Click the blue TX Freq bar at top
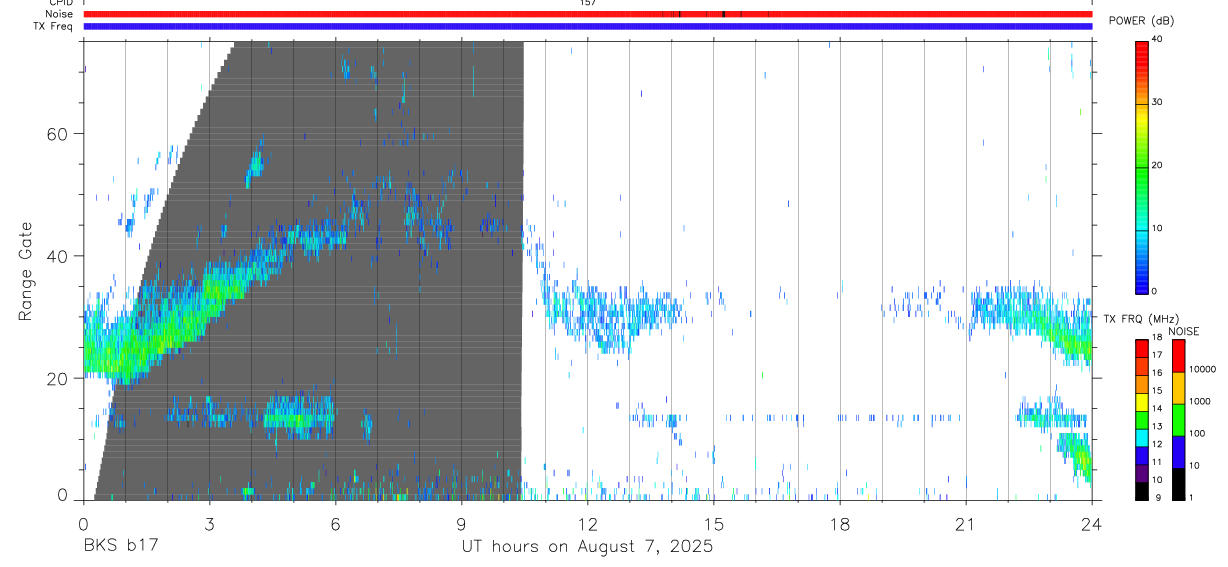1228x567 pixels. click(587, 26)
